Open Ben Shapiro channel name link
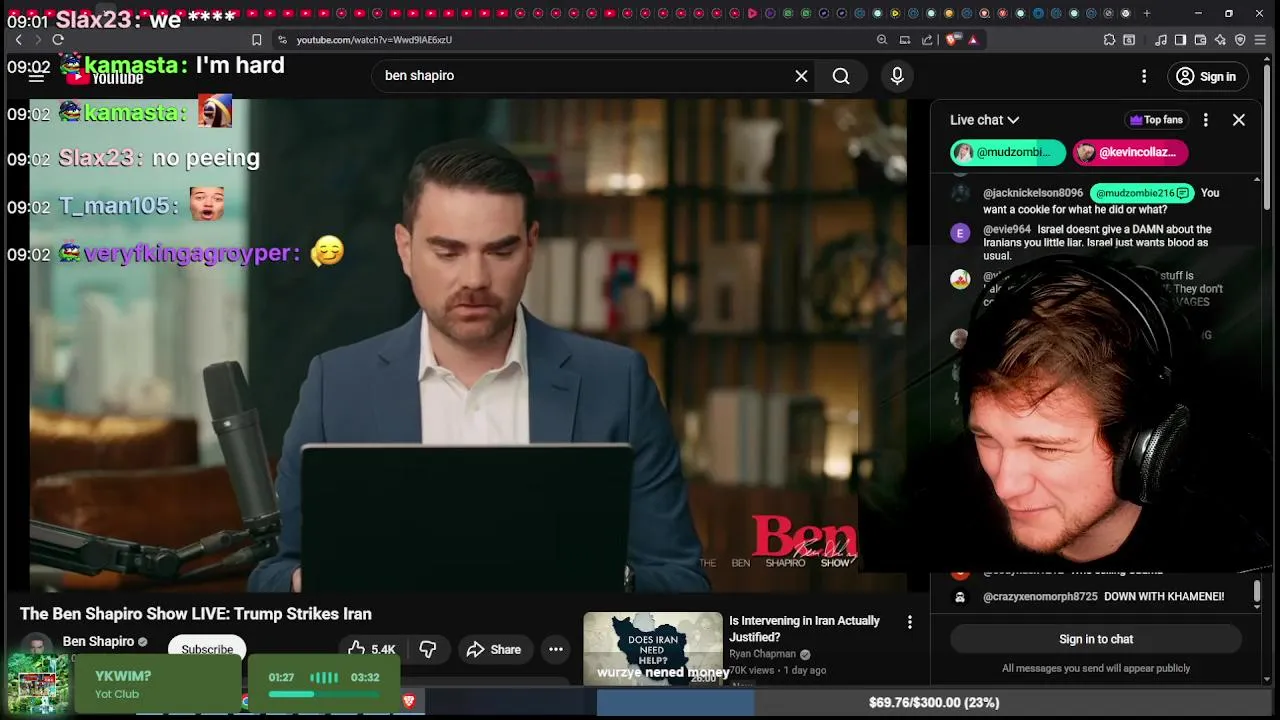 98,642
